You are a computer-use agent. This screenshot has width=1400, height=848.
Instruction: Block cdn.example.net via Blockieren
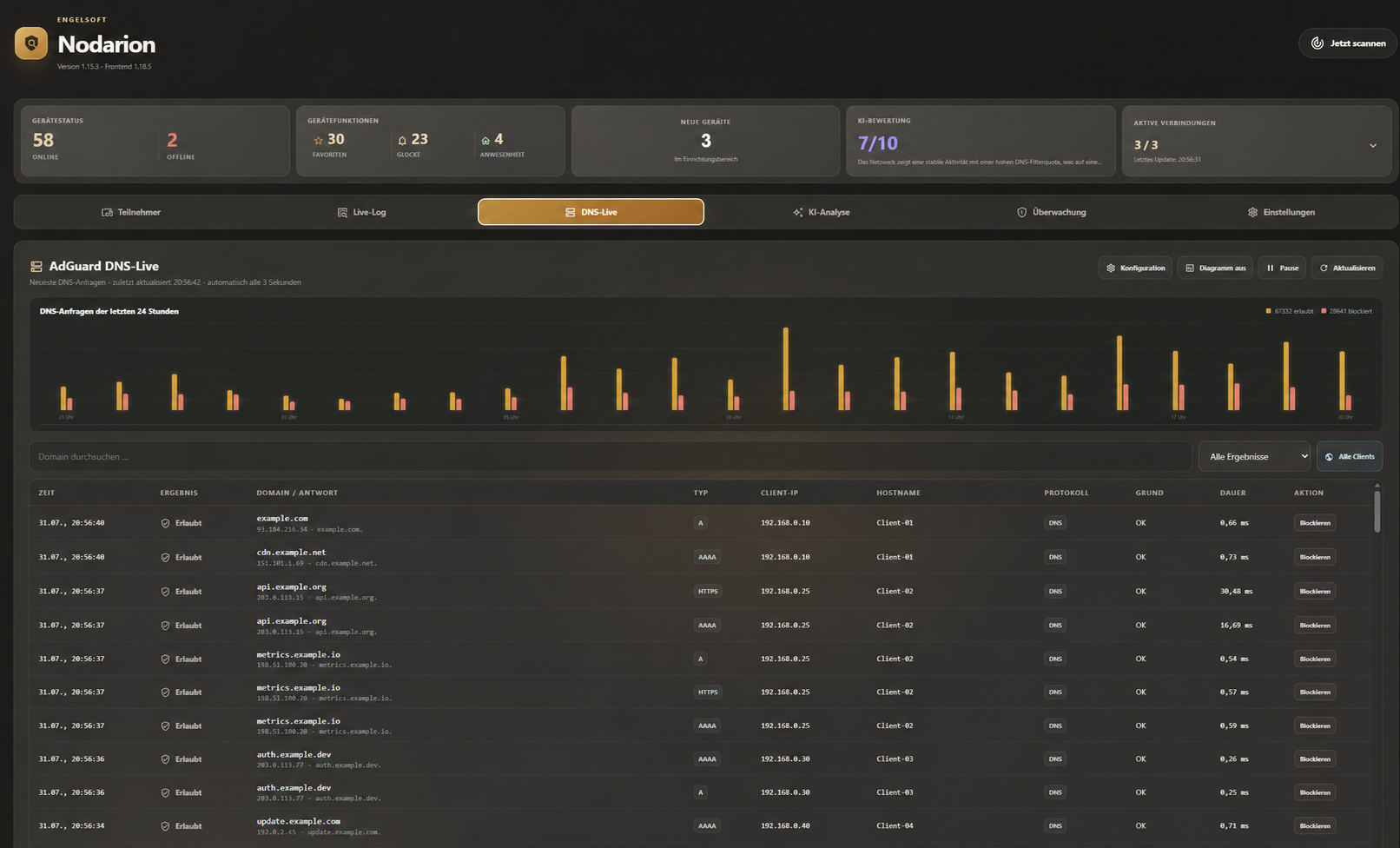[1315, 557]
